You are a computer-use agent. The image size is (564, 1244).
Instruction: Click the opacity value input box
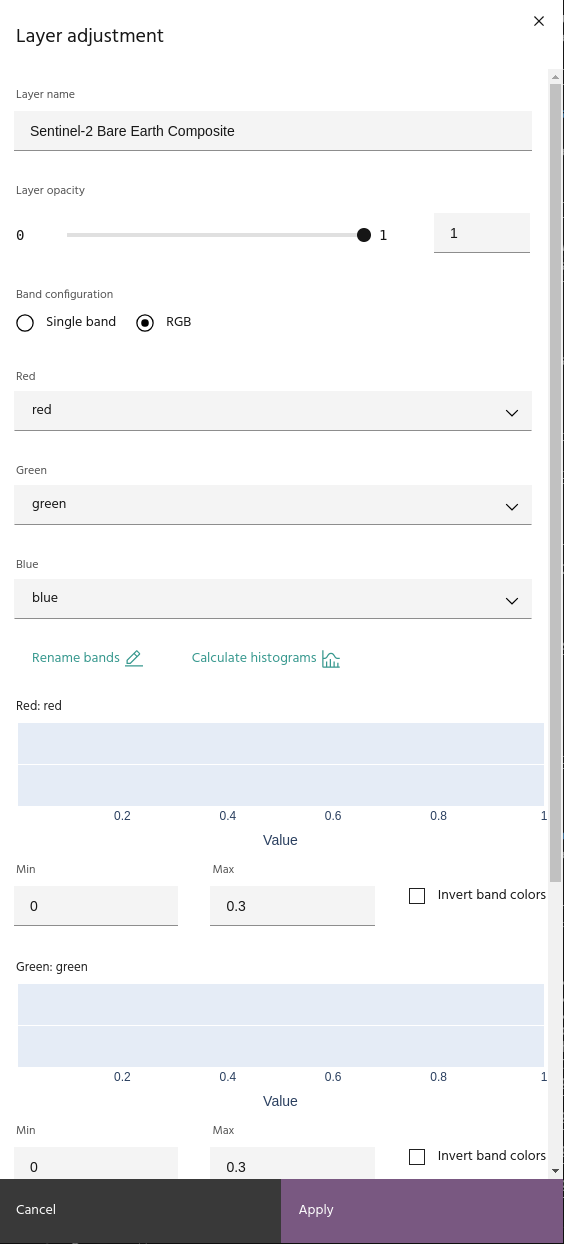coord(482,233)
